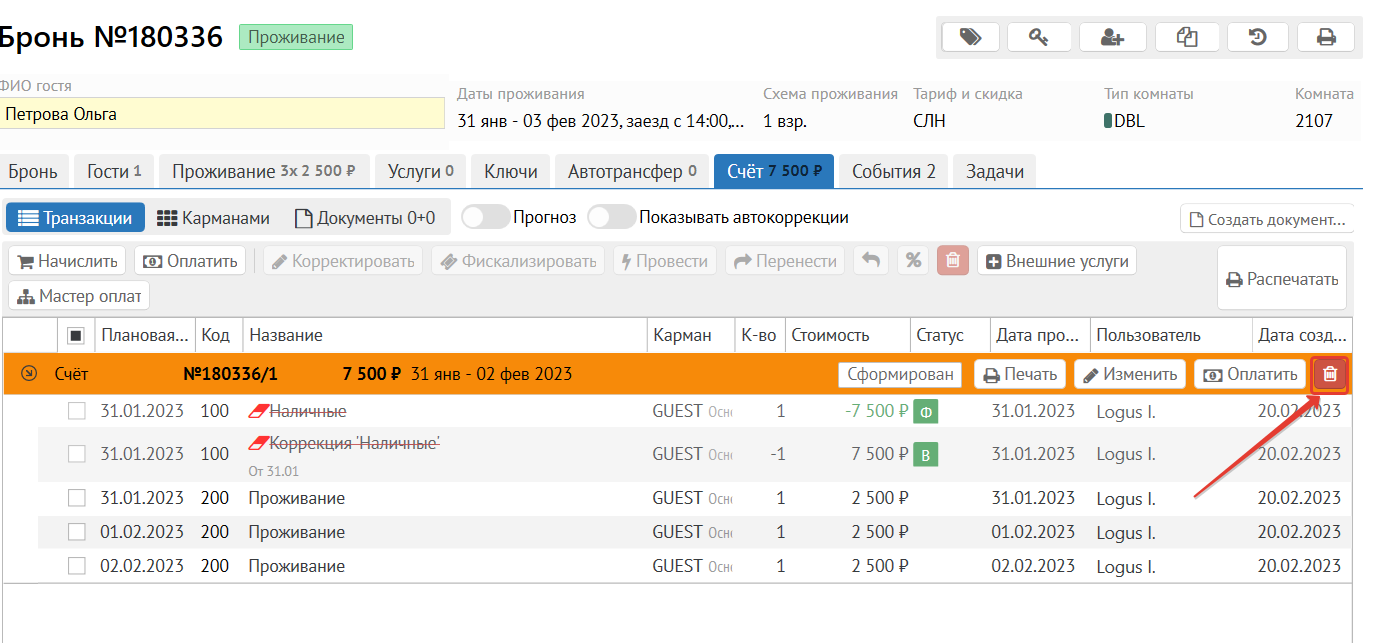Screen dimensions: 1382x643
Task: Delete invoice with red trash icon
Action: click(x=1330, y=374)
